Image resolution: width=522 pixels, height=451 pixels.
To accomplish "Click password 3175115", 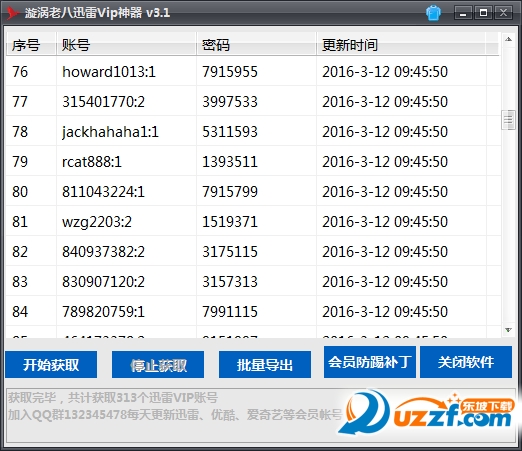I will pyautogui.click(x=230, y=252).
